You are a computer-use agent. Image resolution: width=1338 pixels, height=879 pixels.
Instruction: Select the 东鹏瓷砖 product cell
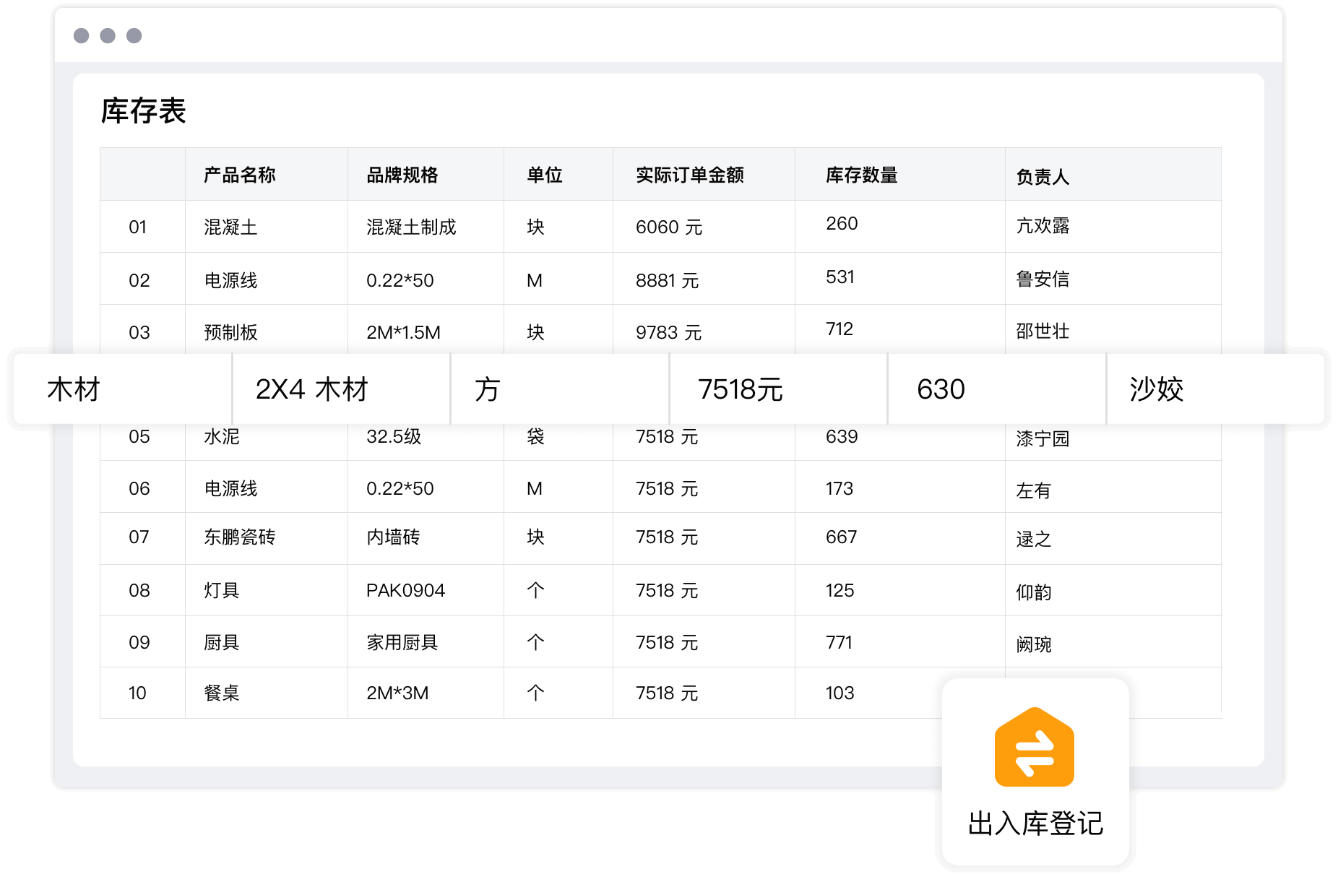pos(239,537)
